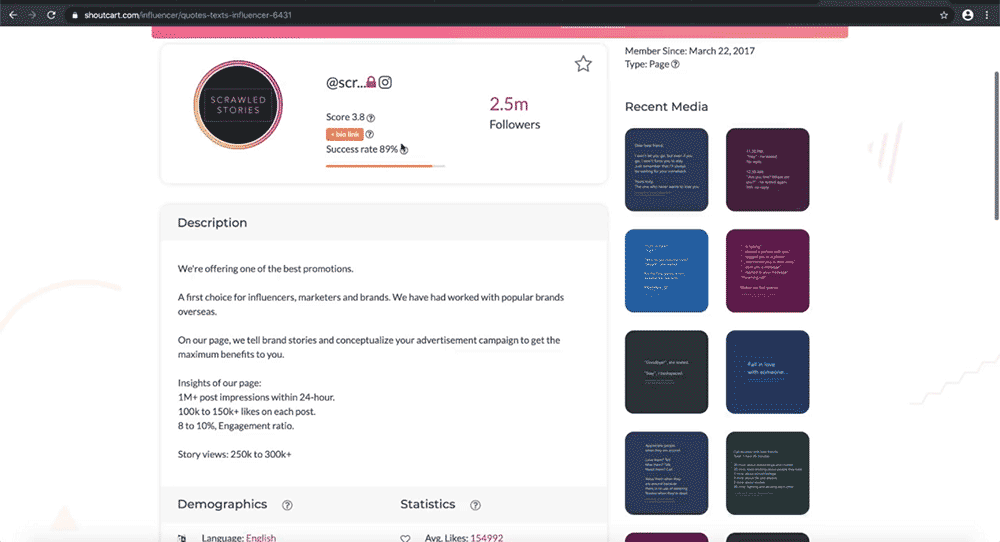Screen dimensions: 1000x542
Task: Click the browser back arrow
Action: (x=13, y=15)
